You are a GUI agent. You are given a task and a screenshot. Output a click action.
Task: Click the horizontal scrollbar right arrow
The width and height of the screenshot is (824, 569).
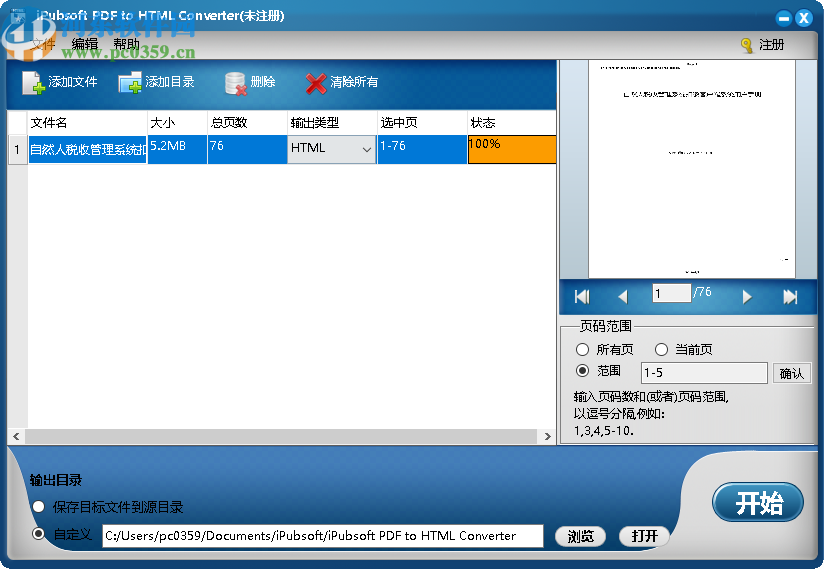[x=548, y=436]
